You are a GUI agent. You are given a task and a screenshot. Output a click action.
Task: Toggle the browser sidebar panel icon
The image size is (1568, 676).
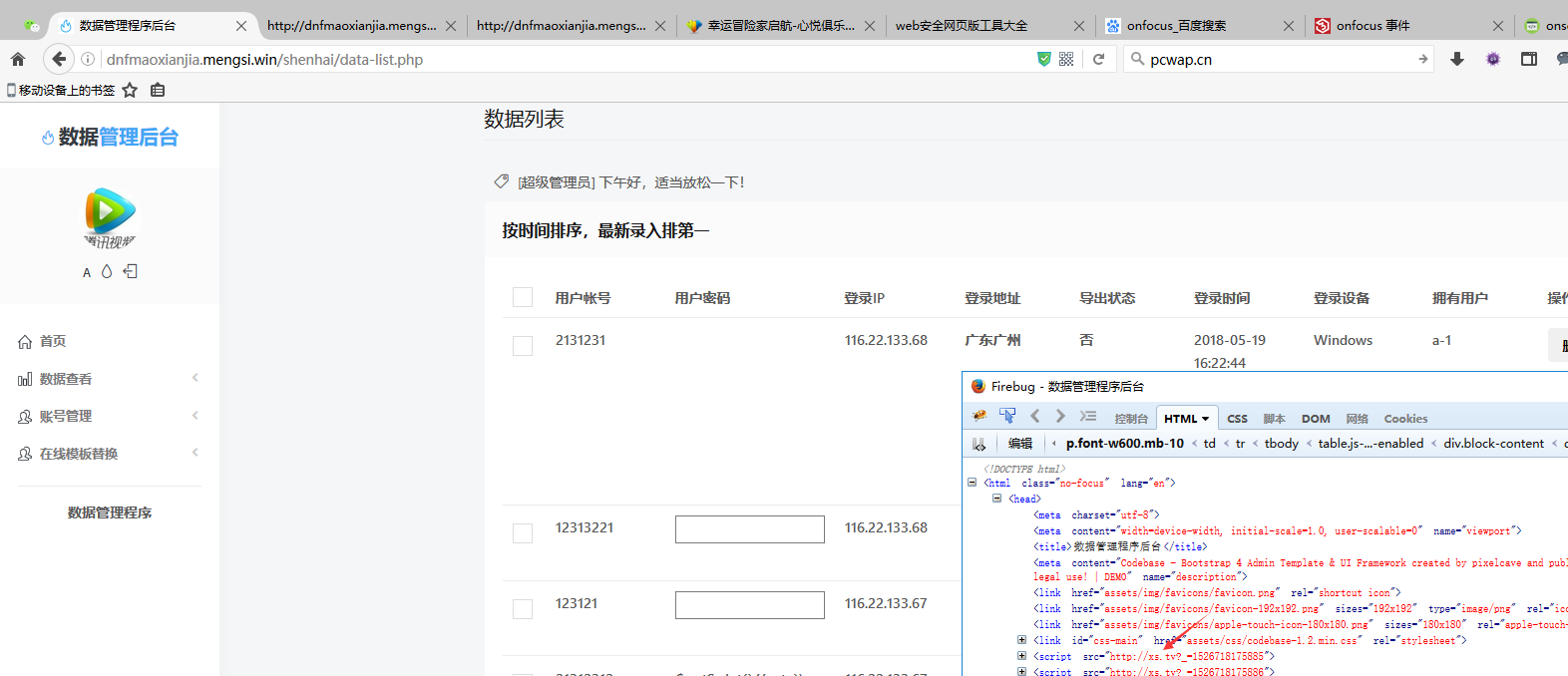pyautogui.click(x=1528, y=59)
